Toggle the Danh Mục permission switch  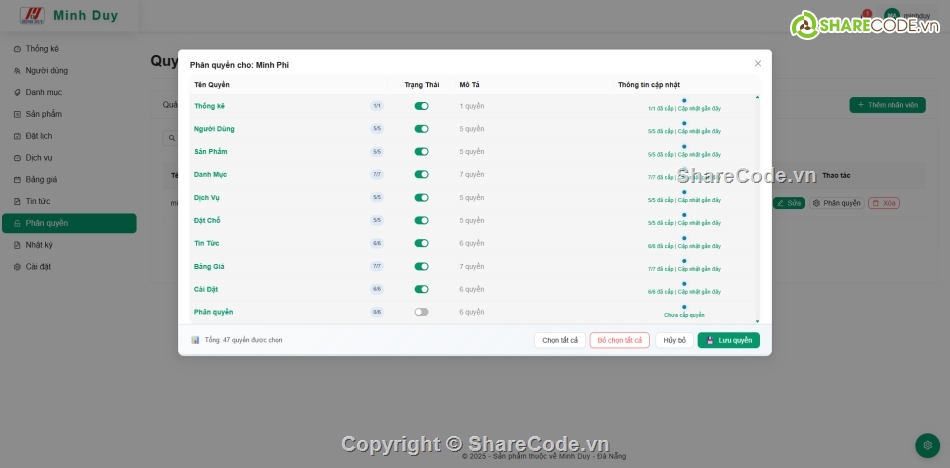(x=421, y=175)
